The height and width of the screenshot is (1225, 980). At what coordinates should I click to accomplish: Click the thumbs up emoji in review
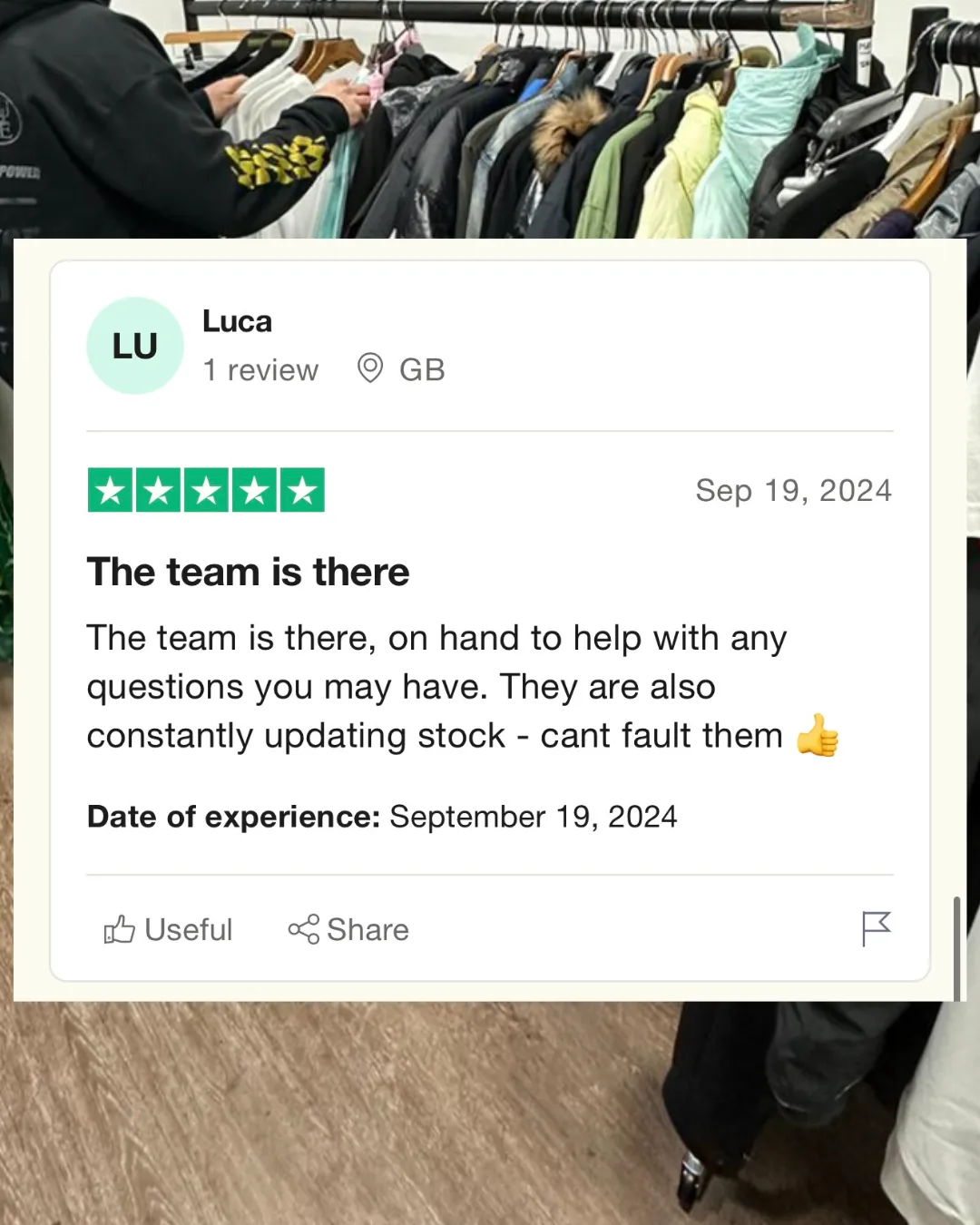point(818,735)
